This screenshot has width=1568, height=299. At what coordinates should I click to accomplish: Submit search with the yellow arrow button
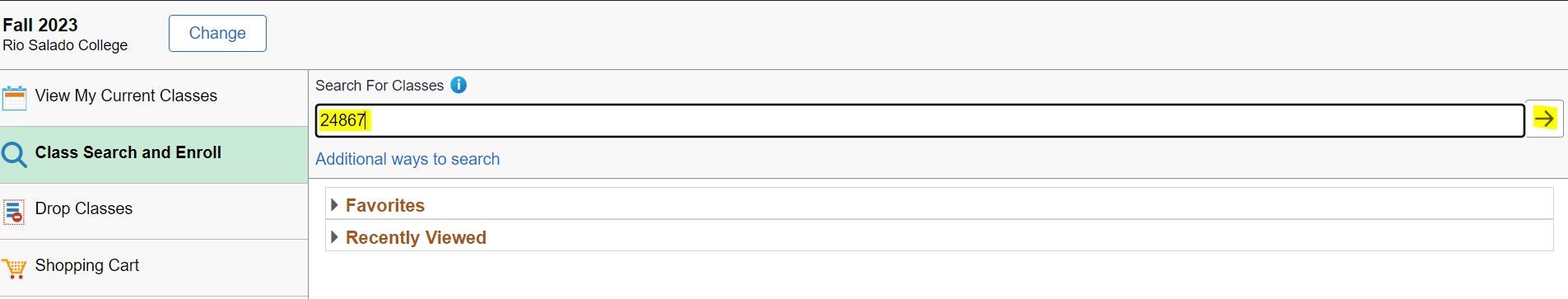[1545, 119]
